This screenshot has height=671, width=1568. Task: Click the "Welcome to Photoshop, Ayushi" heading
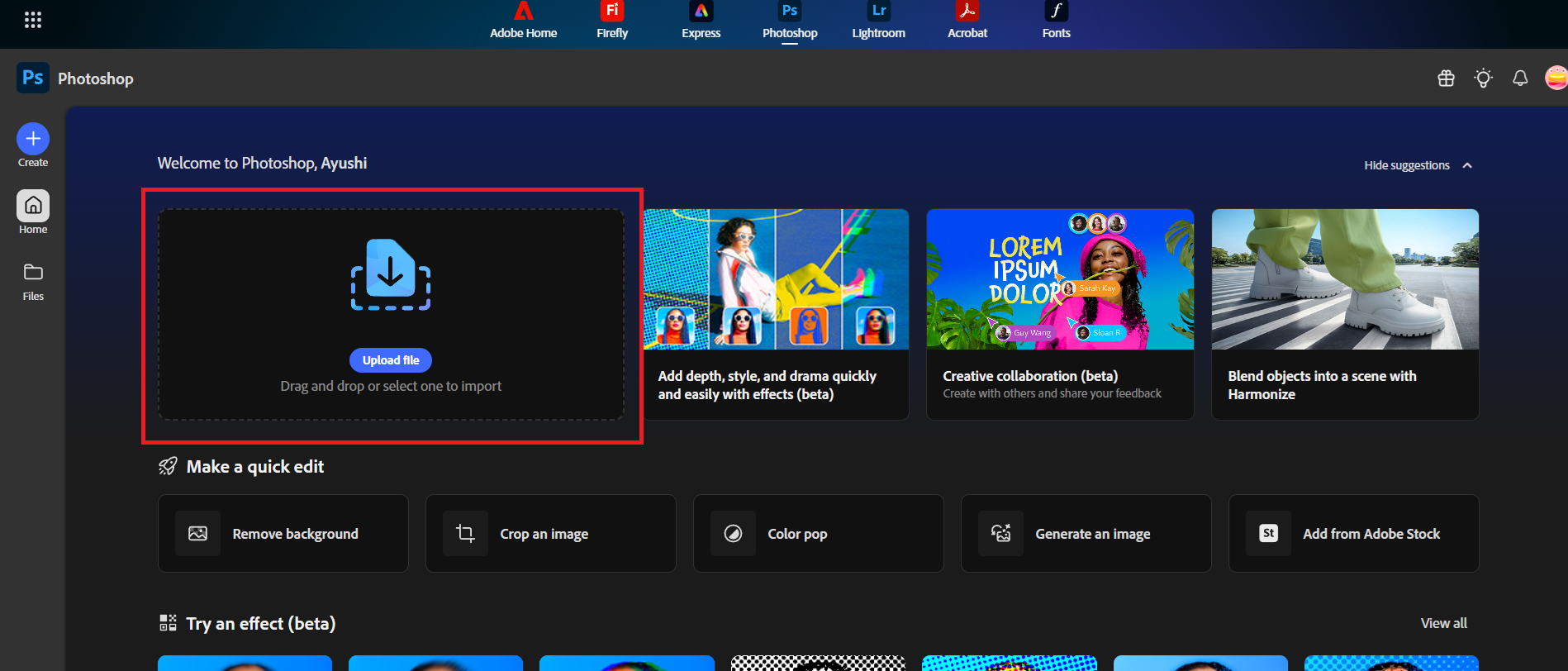pyautogui.click(x=263, y=163)
